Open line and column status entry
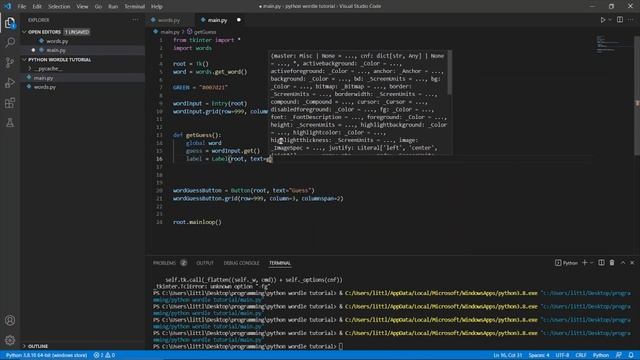Screen dimensions: 640x360 coord(507,355)
